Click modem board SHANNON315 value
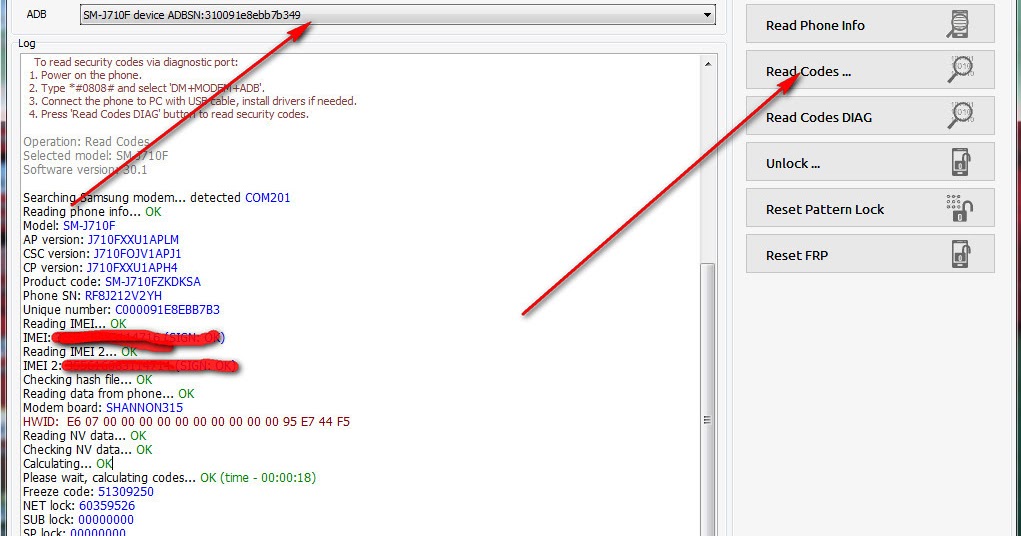This screenshot has height=536, width=1021. point(145,408)
